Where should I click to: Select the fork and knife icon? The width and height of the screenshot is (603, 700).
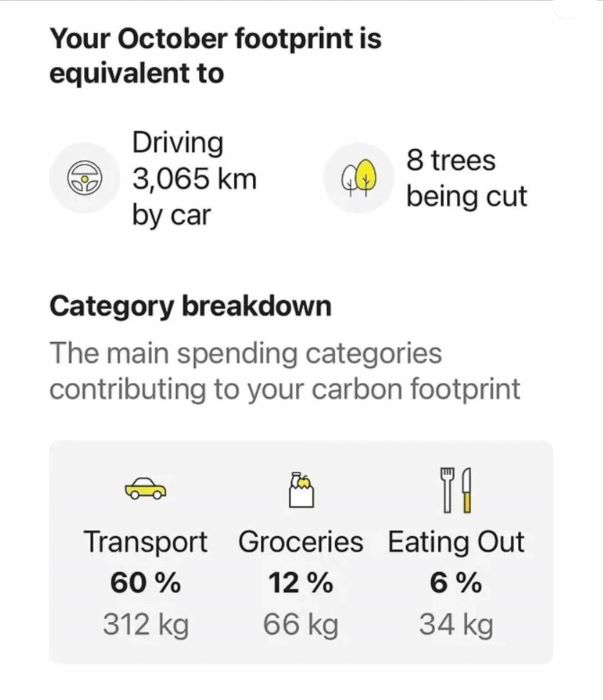[456, 488]
